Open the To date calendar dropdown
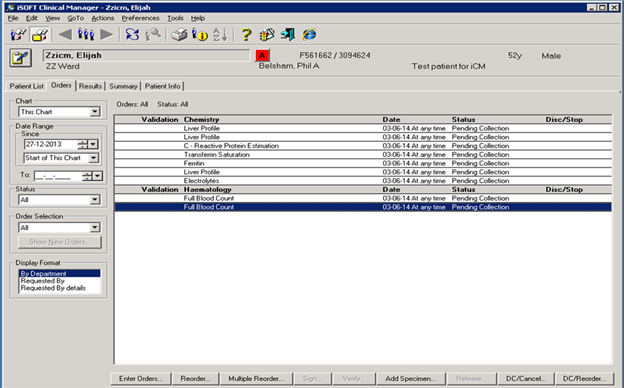The image size is (624, 388). pyautogui.click(x=98, y=175)
